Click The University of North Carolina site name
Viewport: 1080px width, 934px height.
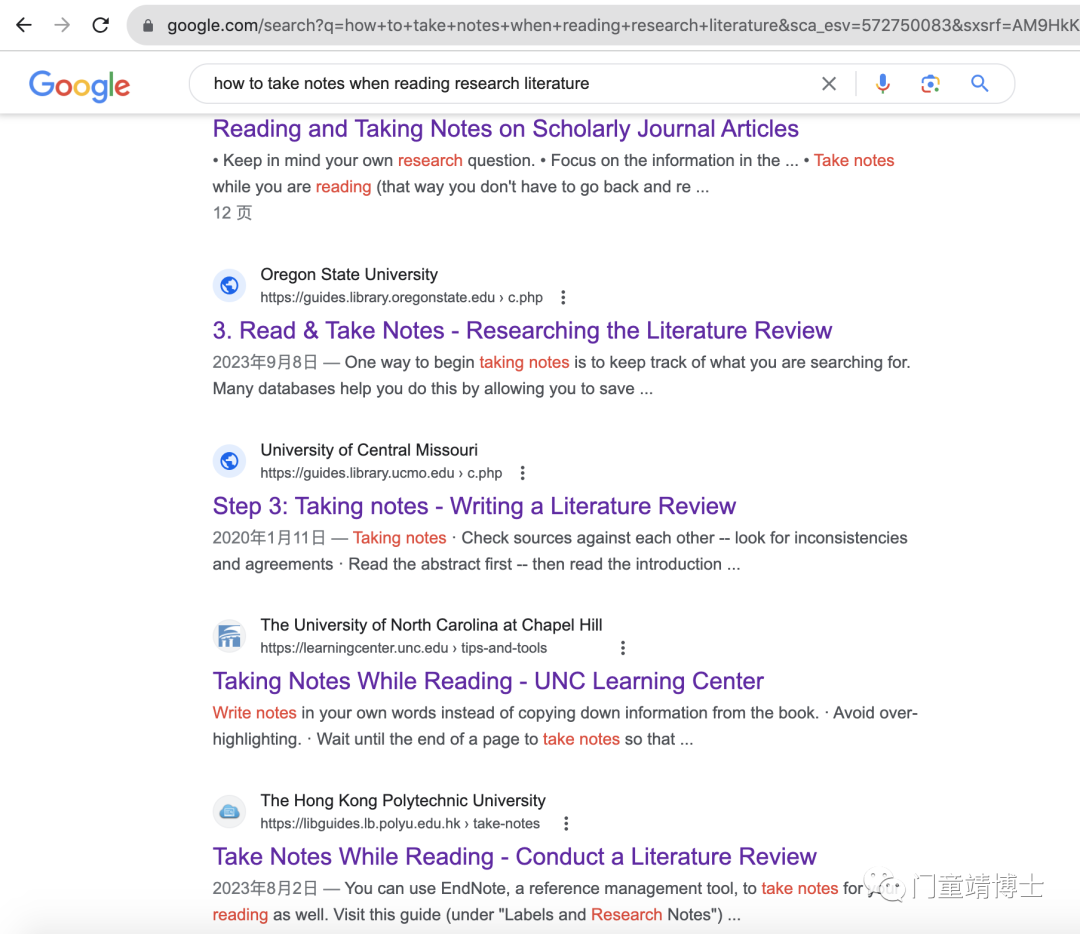click(x=431, y=625)
